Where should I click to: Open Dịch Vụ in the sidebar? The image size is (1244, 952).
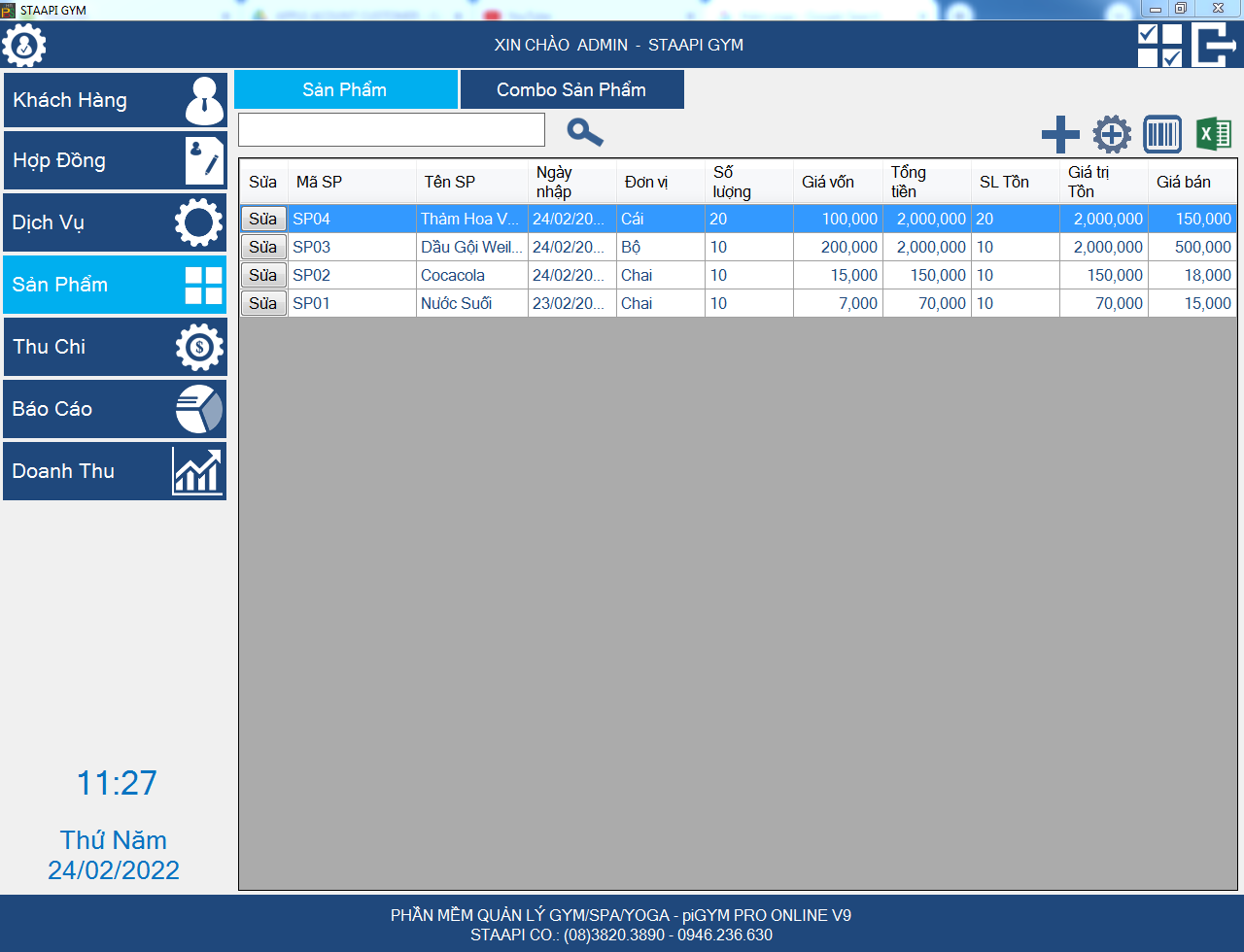(115, 222)
